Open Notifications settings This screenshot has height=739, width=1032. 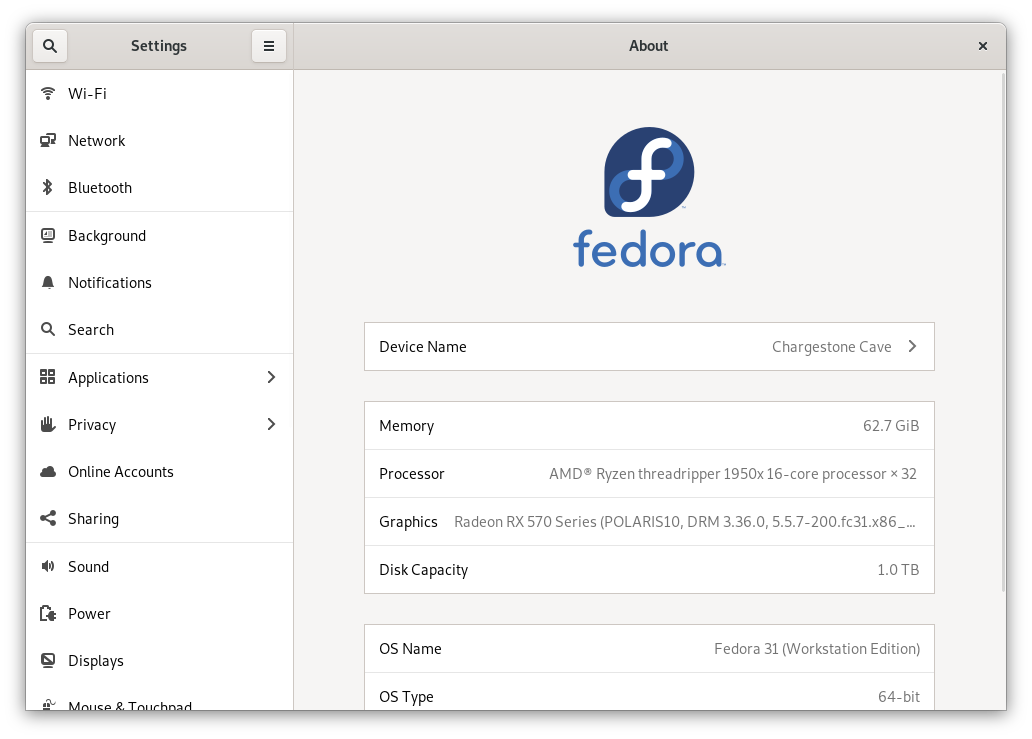click(159, 282)
